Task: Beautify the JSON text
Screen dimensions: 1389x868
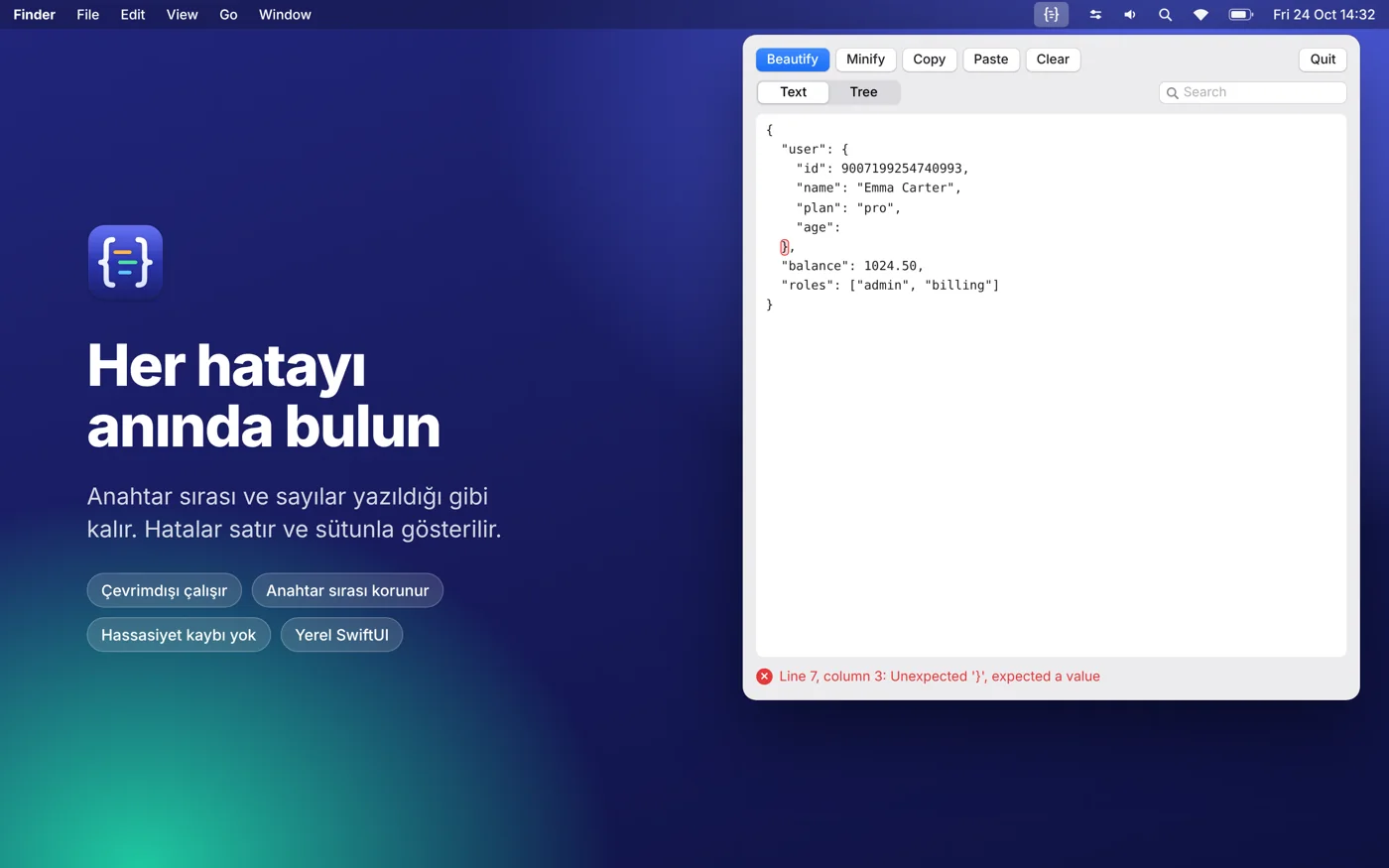Action: (793, 60)
